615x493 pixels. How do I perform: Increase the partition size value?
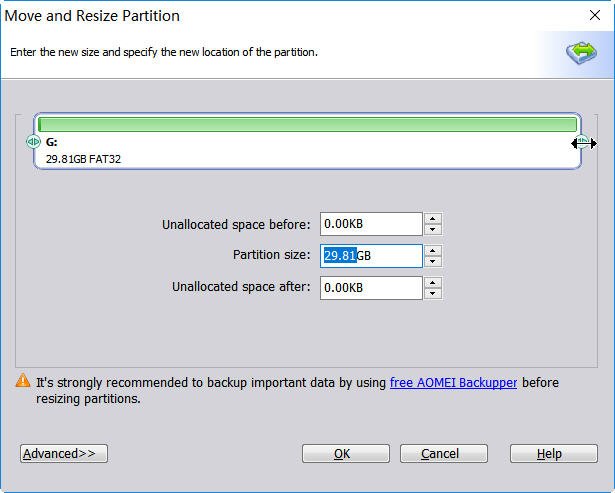point(432,250)
